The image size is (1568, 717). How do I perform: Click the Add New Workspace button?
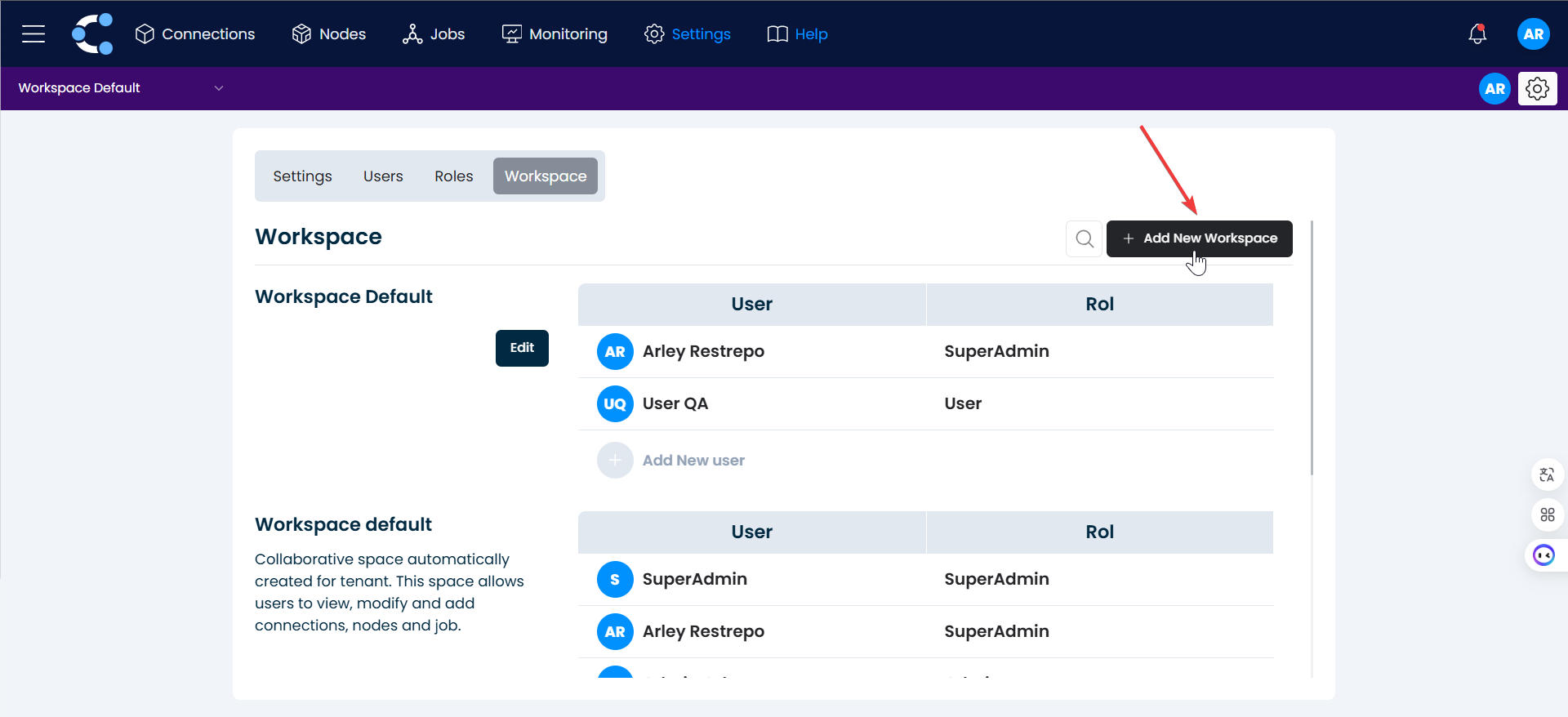click(x=1199, y=238)
